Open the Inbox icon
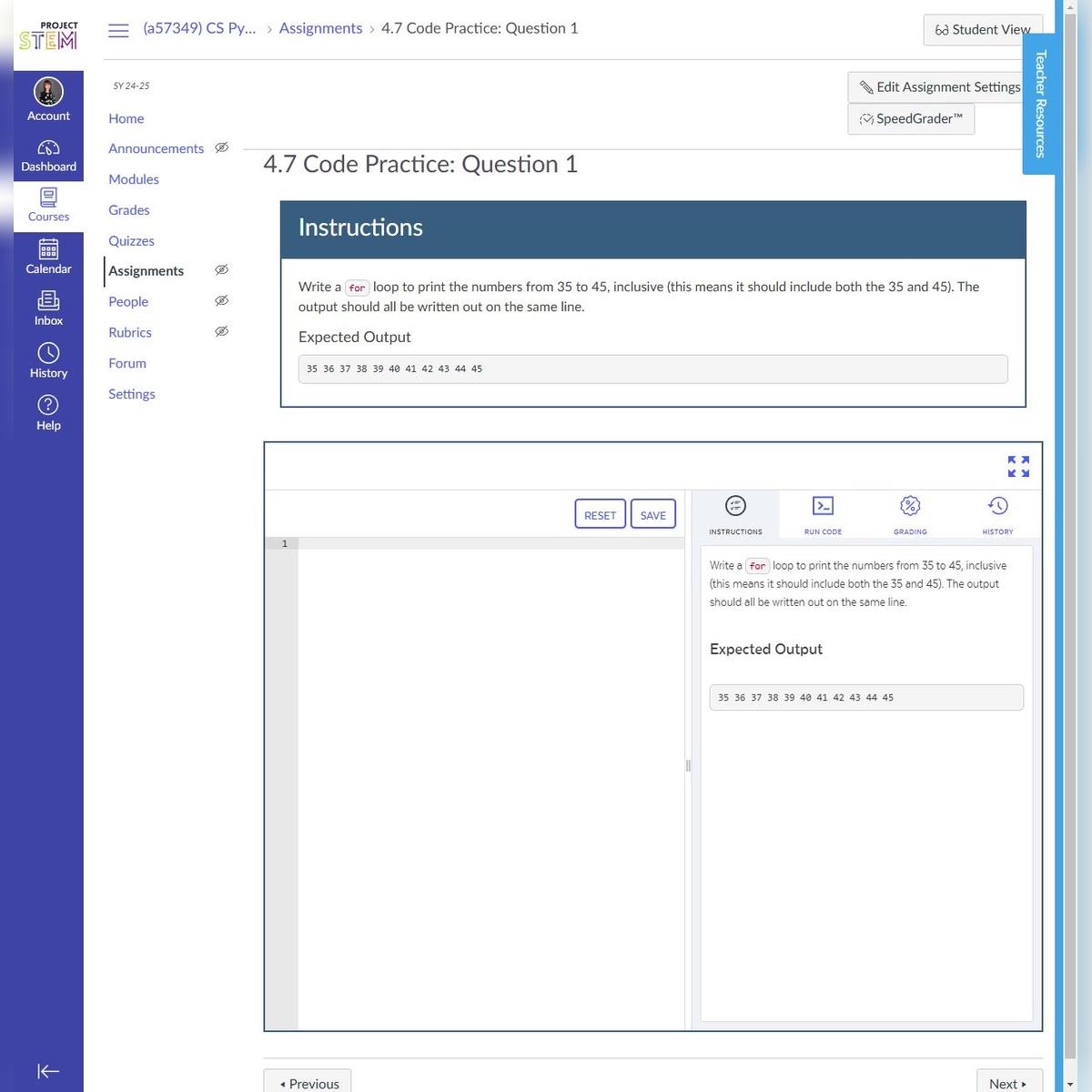This screenshot has height=1092, width=1092. [47, 301]
